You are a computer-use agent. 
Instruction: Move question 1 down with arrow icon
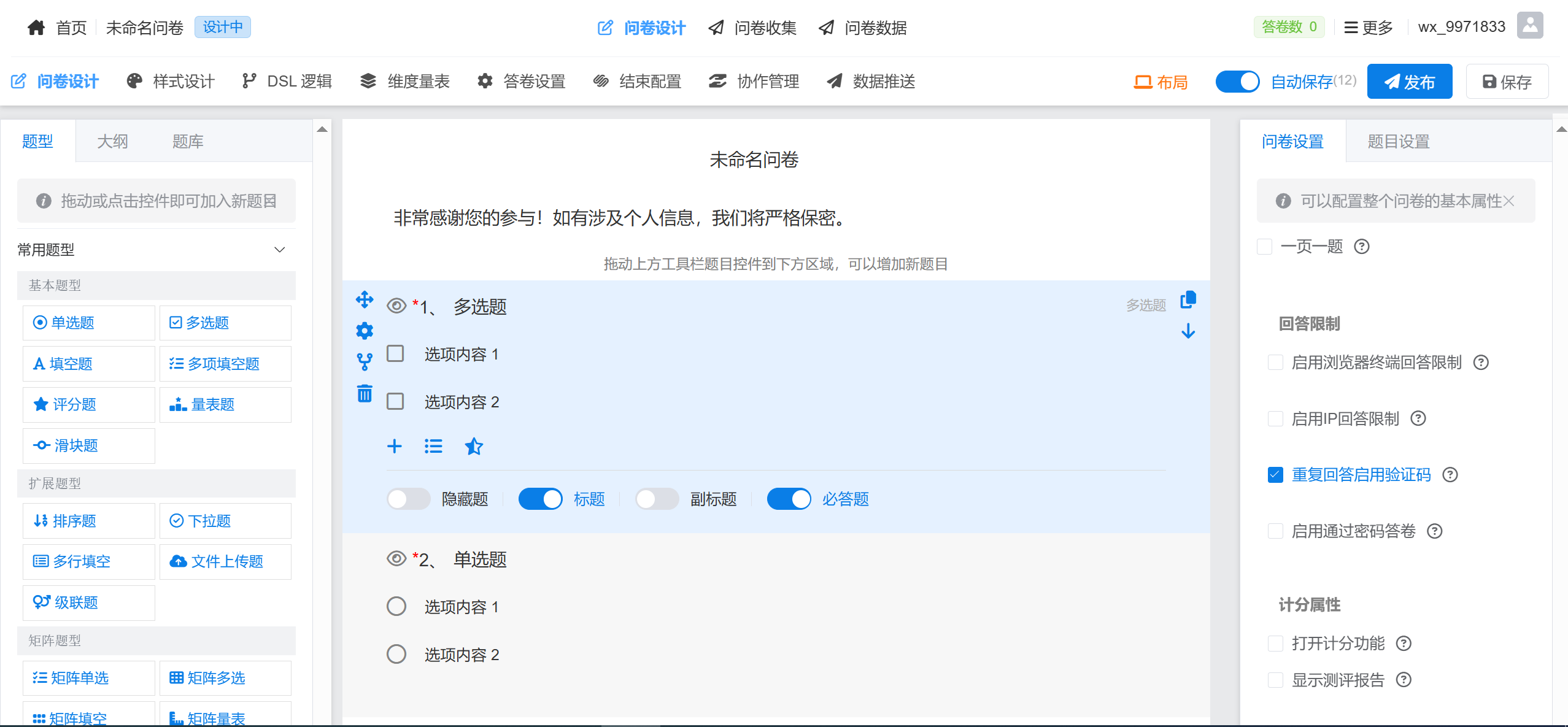click(x=1188, y=331)
